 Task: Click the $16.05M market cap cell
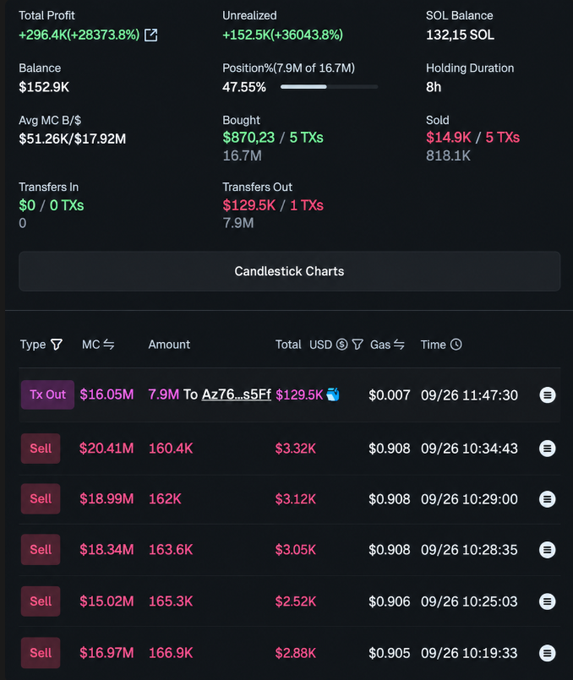(x=107, y=395)
